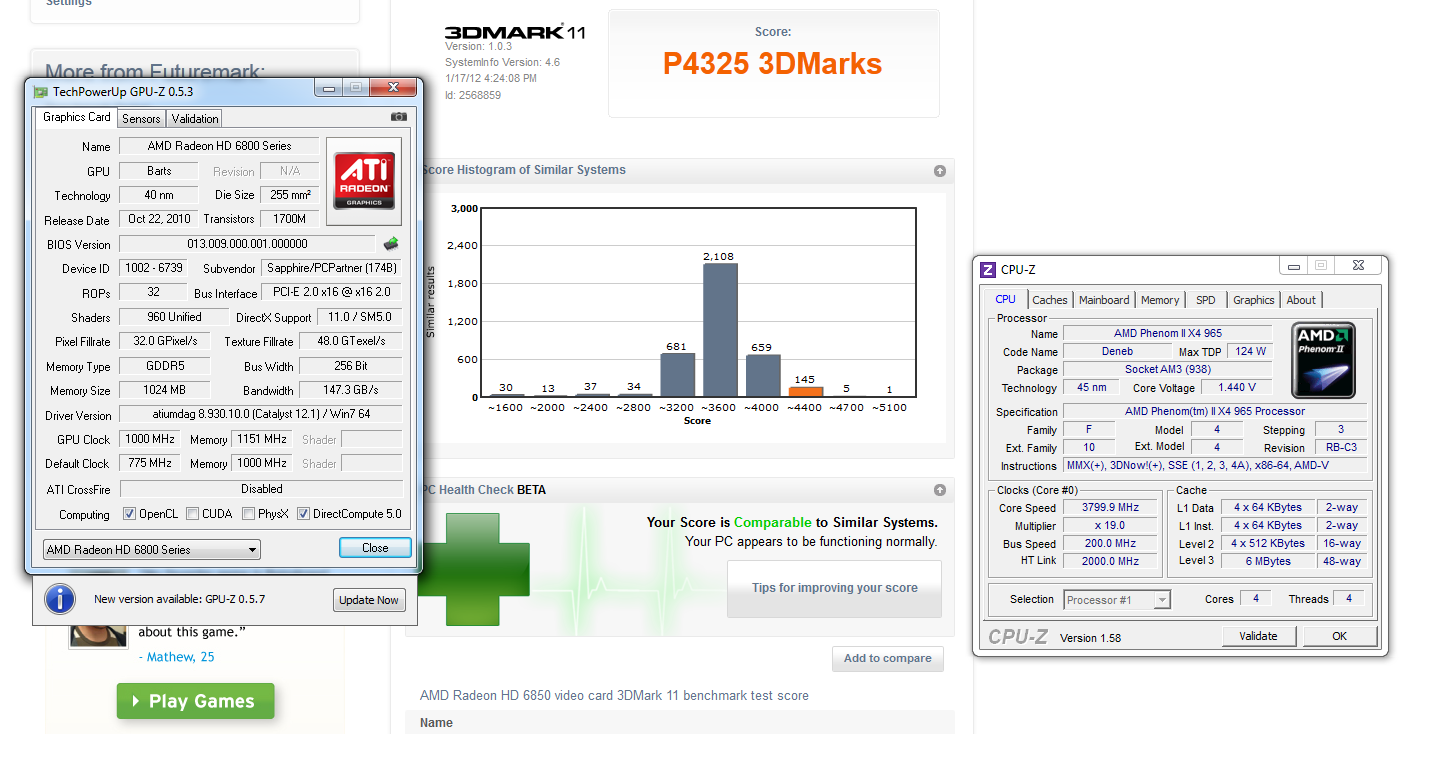Click the green health cross icon
The width and height of the screenshot is (1432, 768).
click(x=473, y=569)
